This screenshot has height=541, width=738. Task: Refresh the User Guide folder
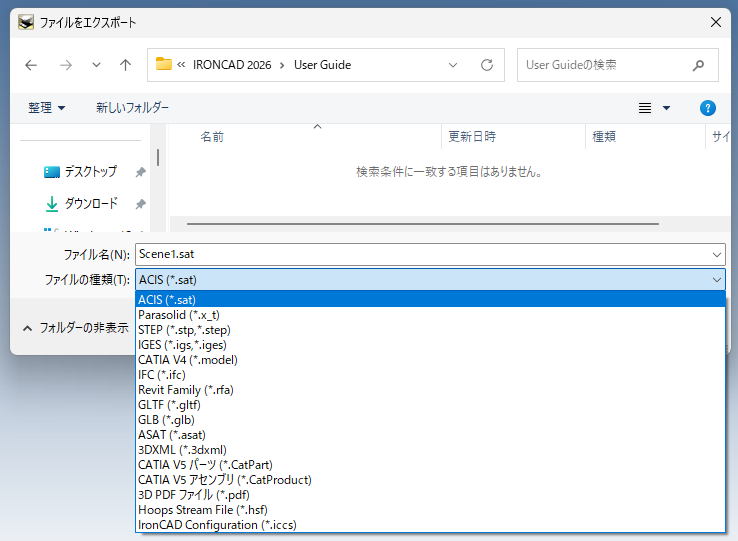coord(487,65)
